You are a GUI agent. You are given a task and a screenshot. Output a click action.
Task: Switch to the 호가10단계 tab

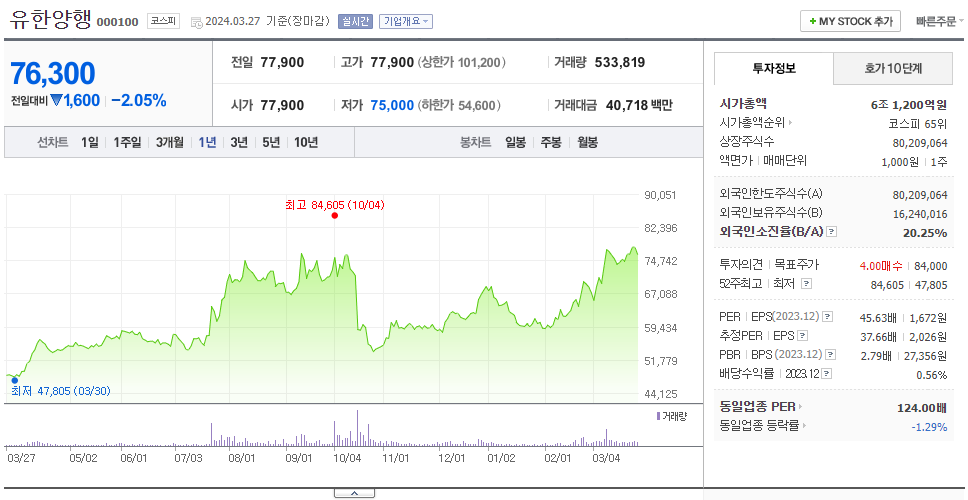pos(893,69)
